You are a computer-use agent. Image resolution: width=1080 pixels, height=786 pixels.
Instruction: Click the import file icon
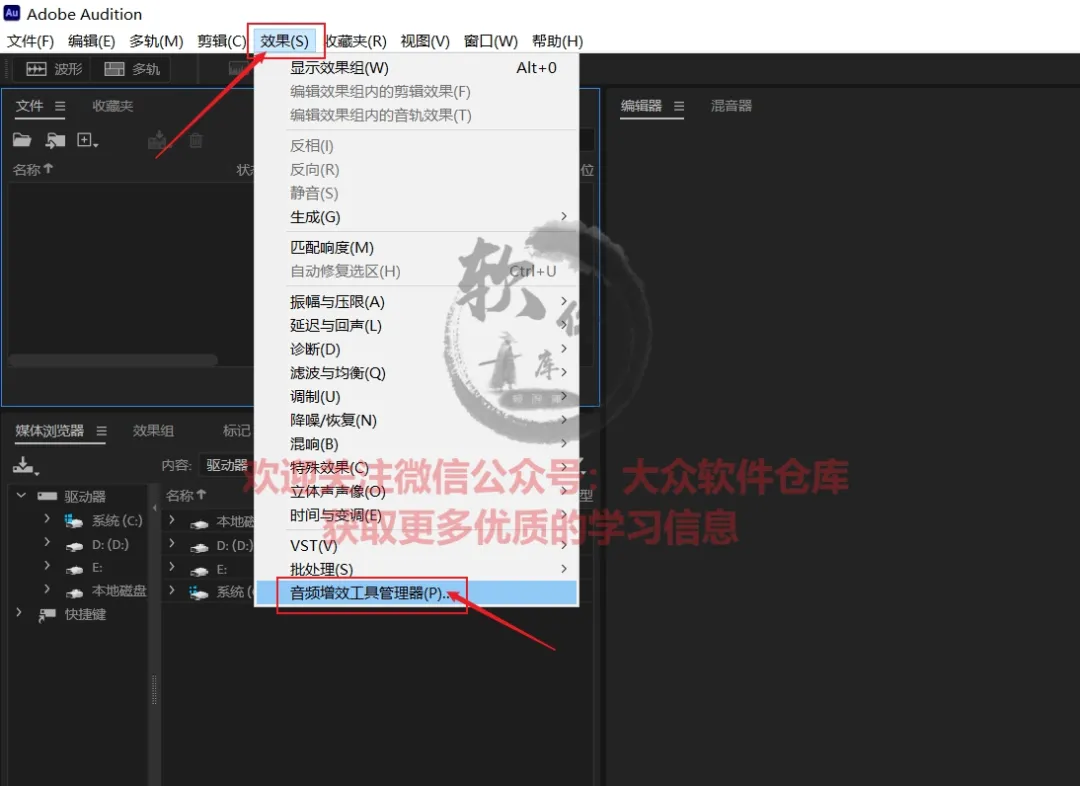55,141
